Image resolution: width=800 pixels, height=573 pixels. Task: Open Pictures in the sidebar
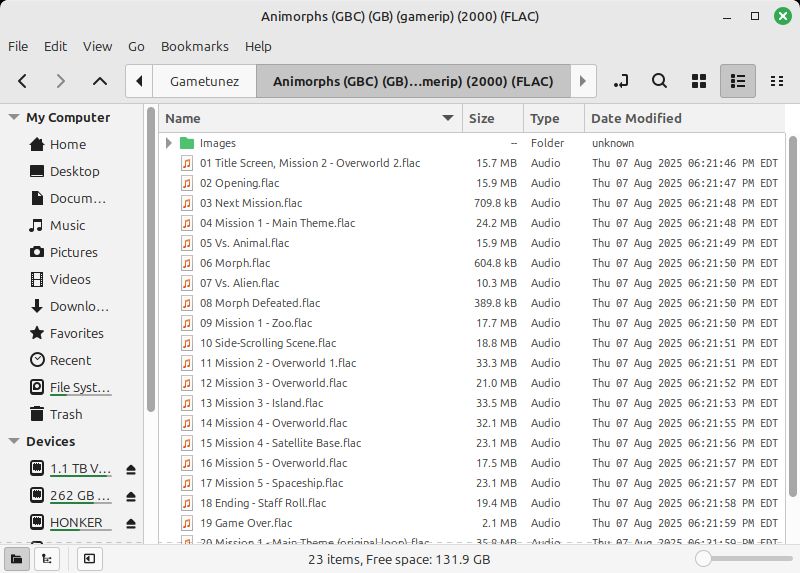[73, 253]
